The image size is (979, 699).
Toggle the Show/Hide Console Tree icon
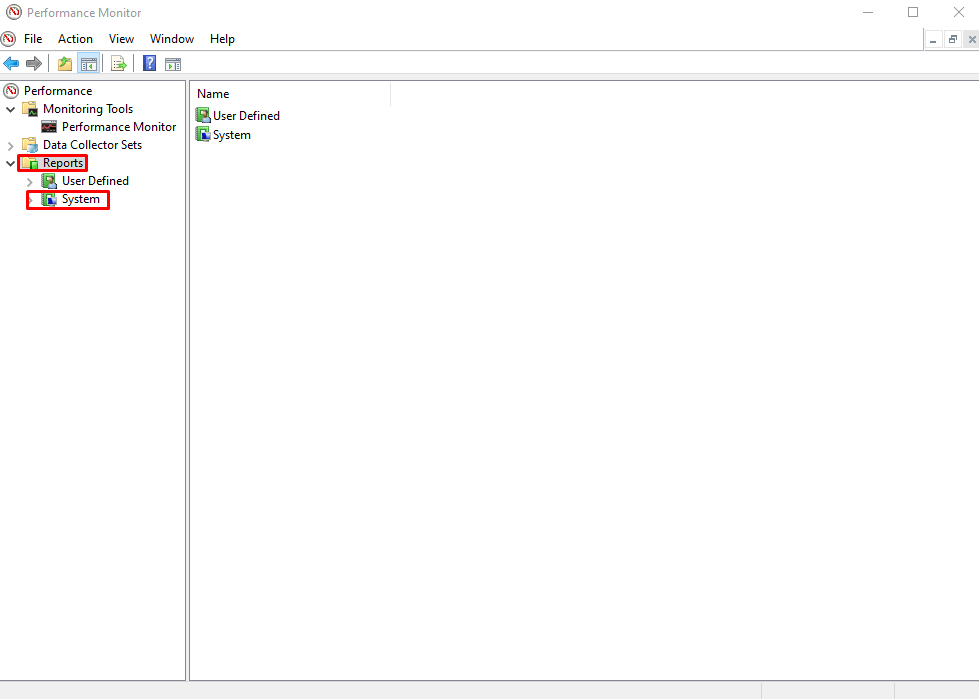click(88, 63)
